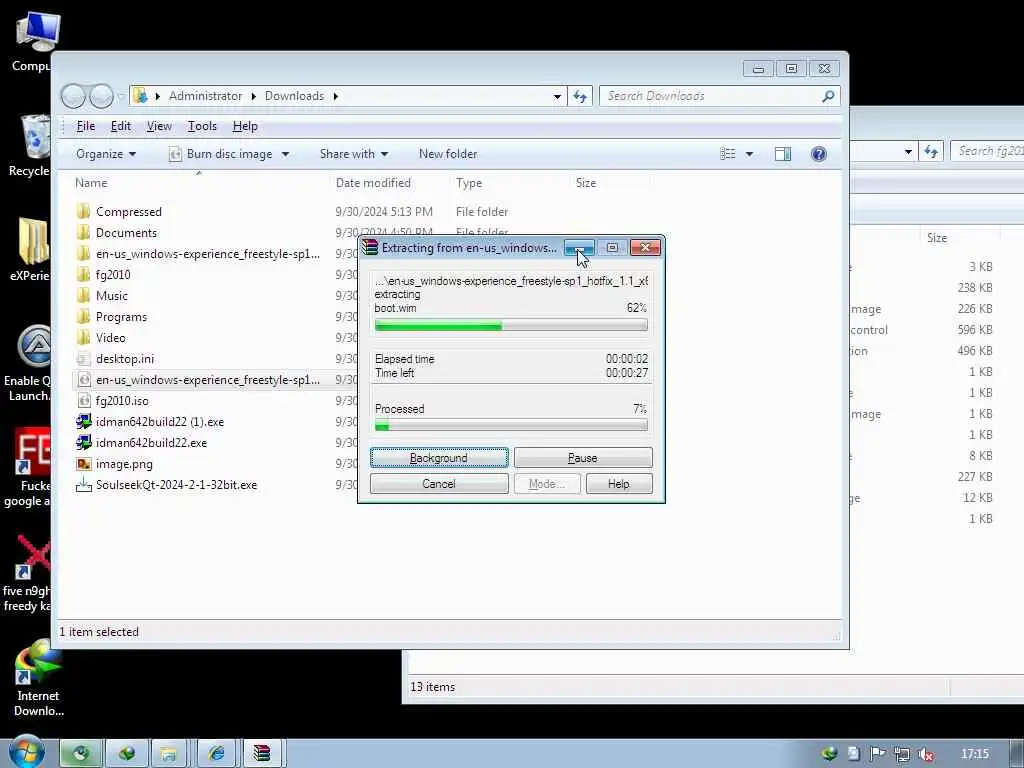Open the eXPerience folder on desktop
Screen dimensions: 1024x768
[31, 249]
